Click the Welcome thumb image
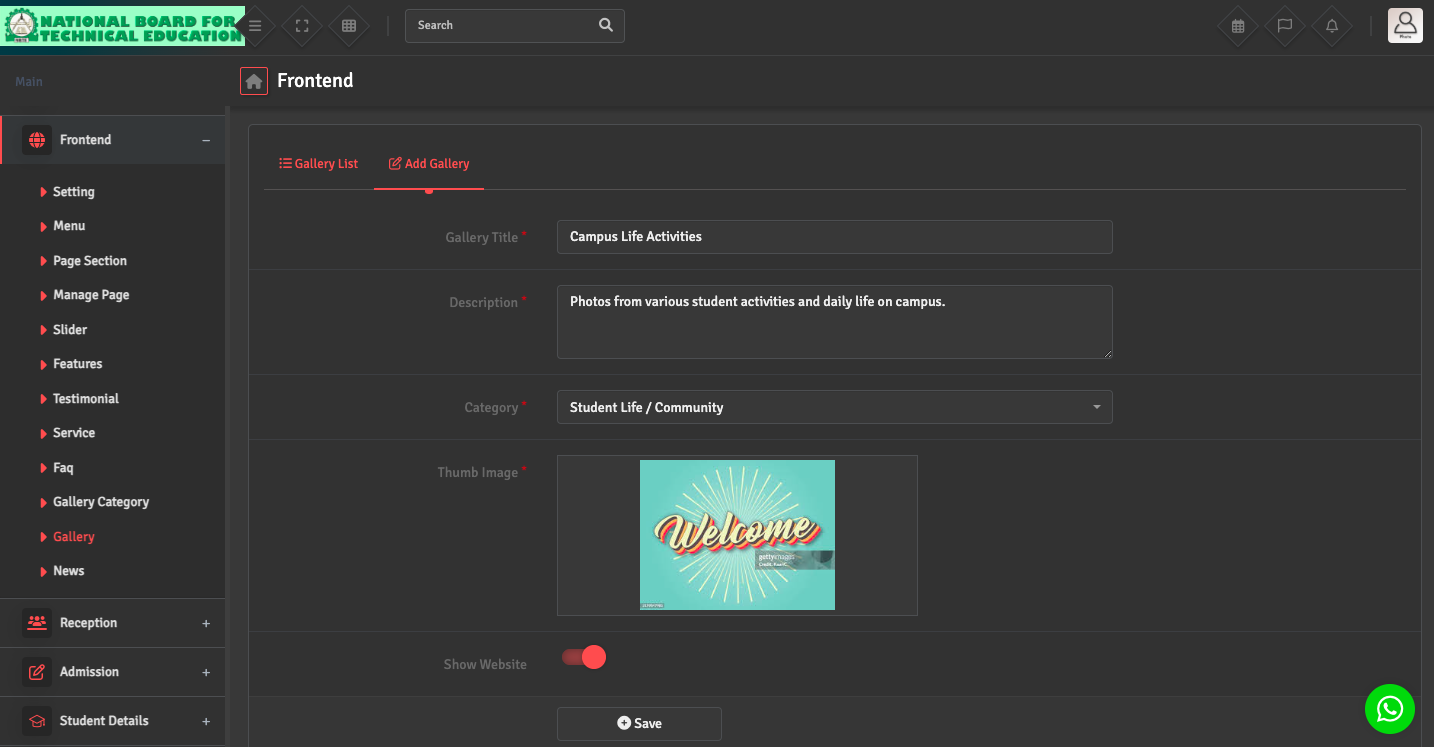 click(x=737, y=535)
